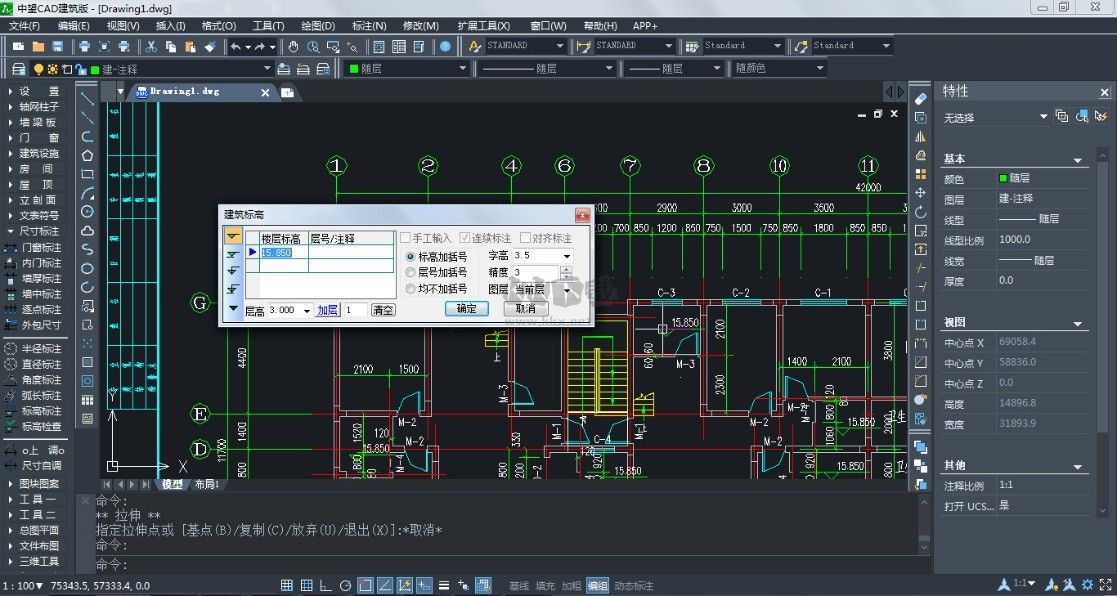Click the 15.850 elevation cell
This screenshot has width=1117, height=596.
[277, 253]
